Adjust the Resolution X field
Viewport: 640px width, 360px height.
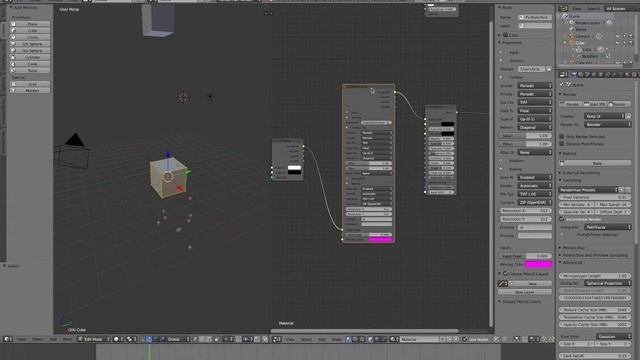[x=525, y=211]
